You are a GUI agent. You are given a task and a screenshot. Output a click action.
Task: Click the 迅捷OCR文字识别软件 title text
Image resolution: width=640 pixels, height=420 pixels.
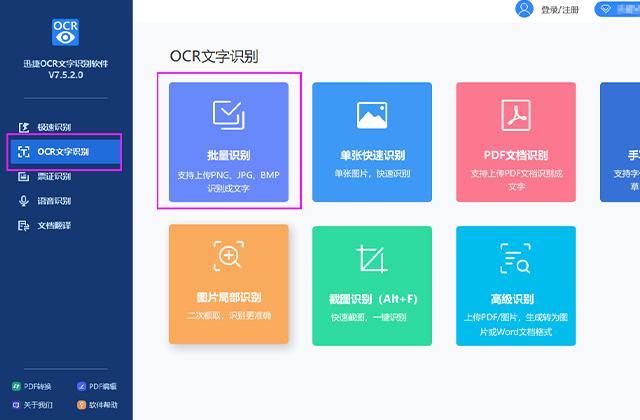pos(65,64)
